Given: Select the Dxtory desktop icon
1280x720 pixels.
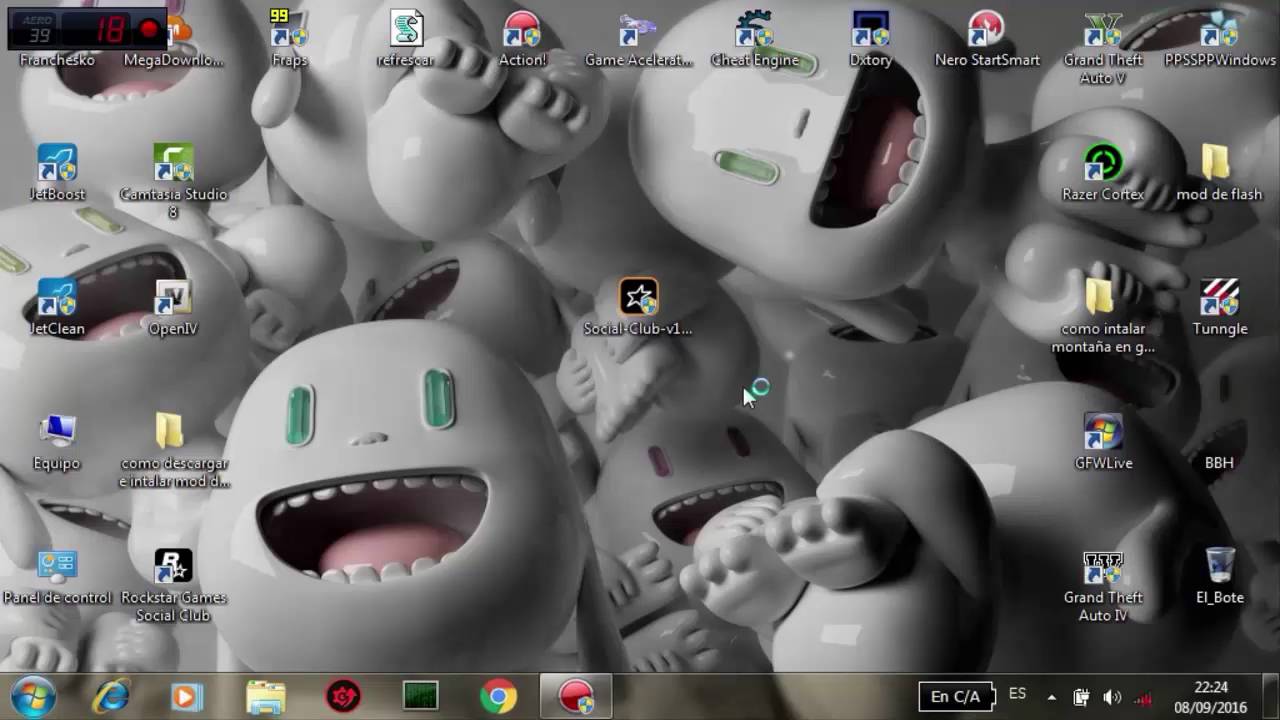Looking at the screenshot, I should [871, 38].
